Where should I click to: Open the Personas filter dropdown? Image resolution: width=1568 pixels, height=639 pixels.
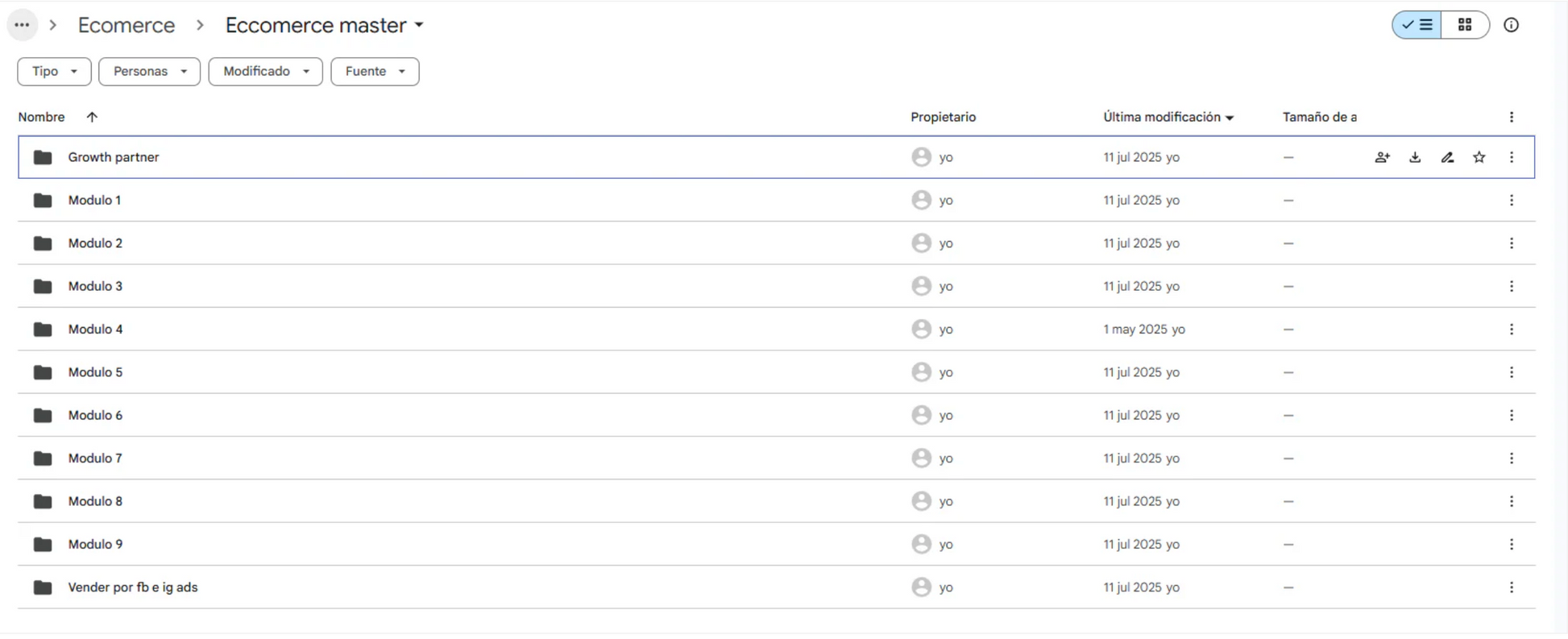pos(149,71)
